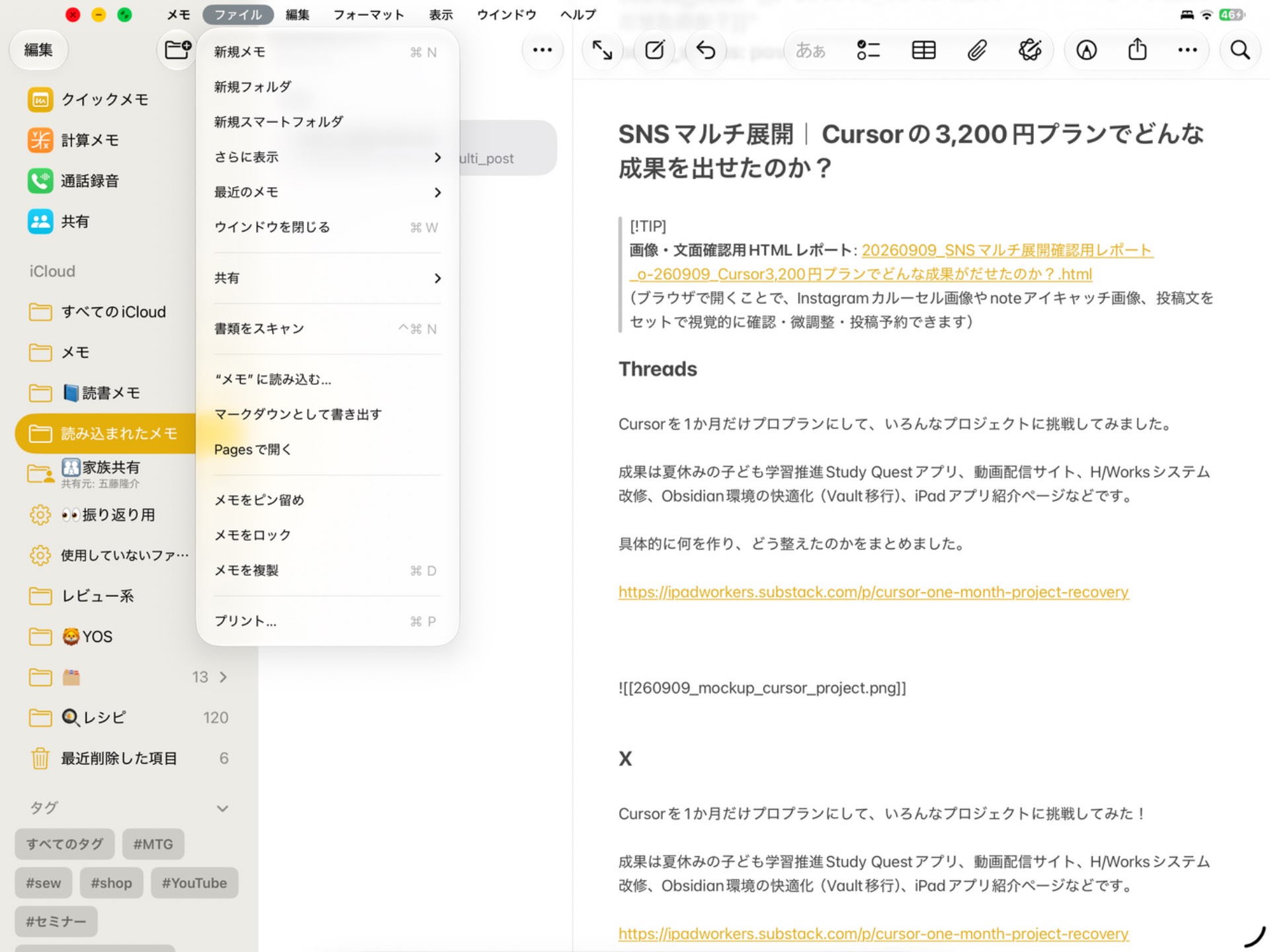Click the share icon in toolbar
This screenshot has width=1270, height=952.
click(1137, 50)
